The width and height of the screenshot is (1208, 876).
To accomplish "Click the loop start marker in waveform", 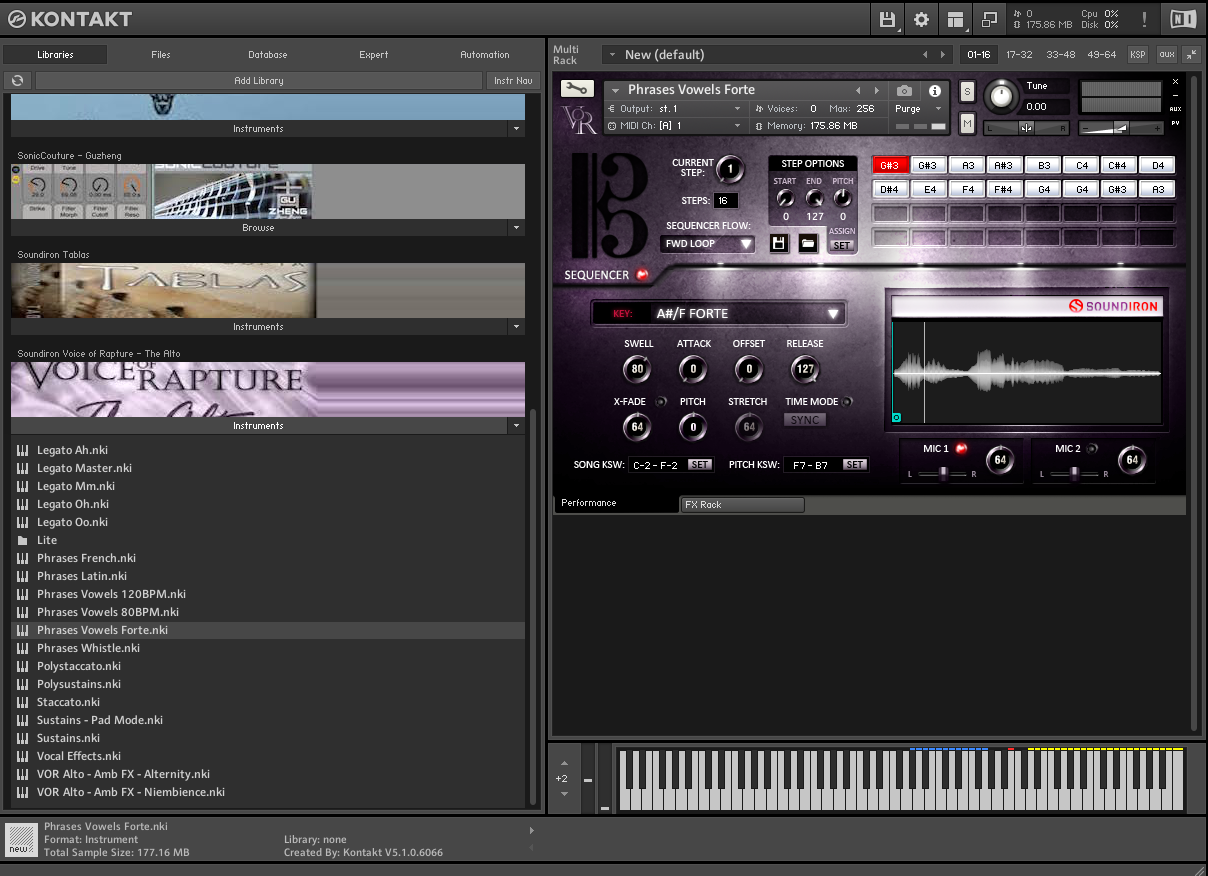I will click(x=896, y=417).
